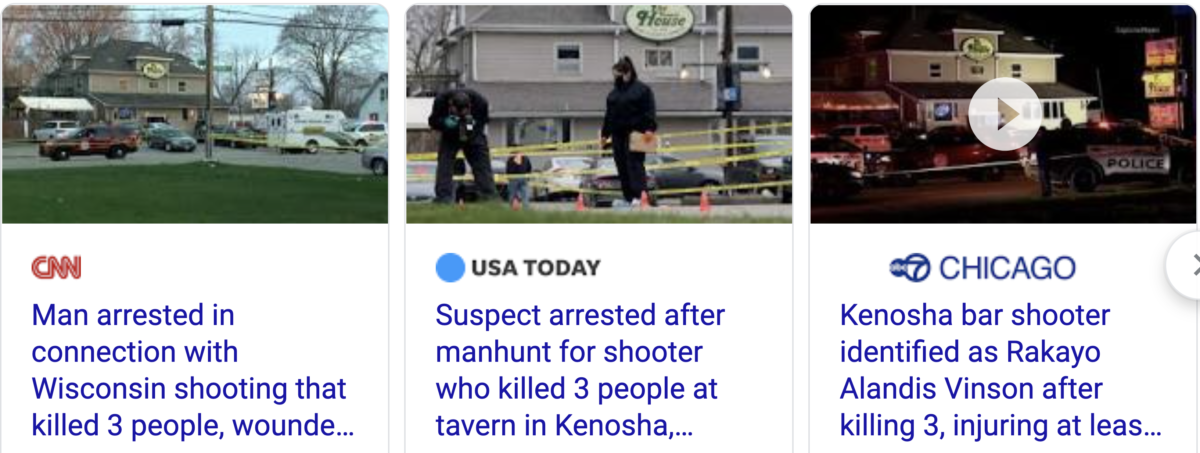Click the ABC7 logo beside CHICAGO

pyautogui.click(x=910, y=268)
